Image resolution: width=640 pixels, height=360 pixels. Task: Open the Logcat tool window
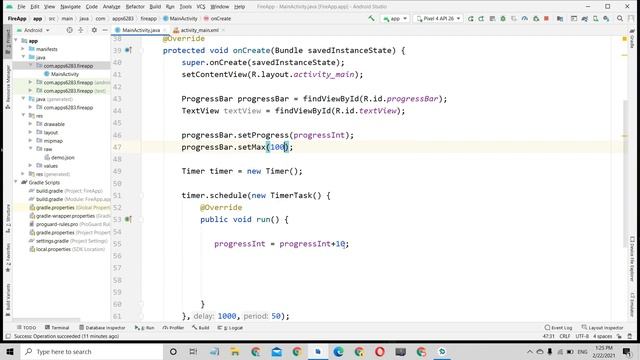tap(230, 327)
